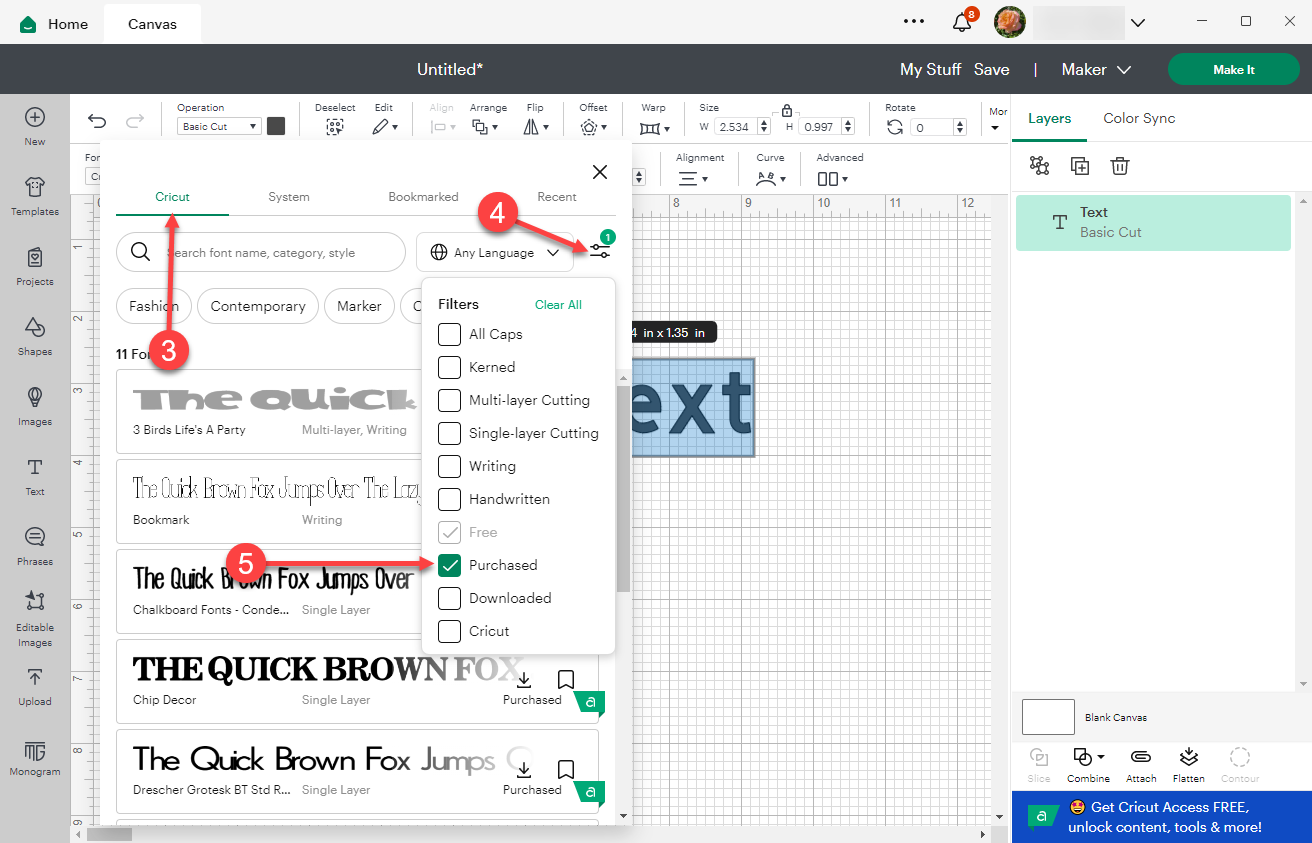This screenshot has height=843, width=1312.
Task: Delete the Text layer using the trash icon
Action: click(1119, 166)
